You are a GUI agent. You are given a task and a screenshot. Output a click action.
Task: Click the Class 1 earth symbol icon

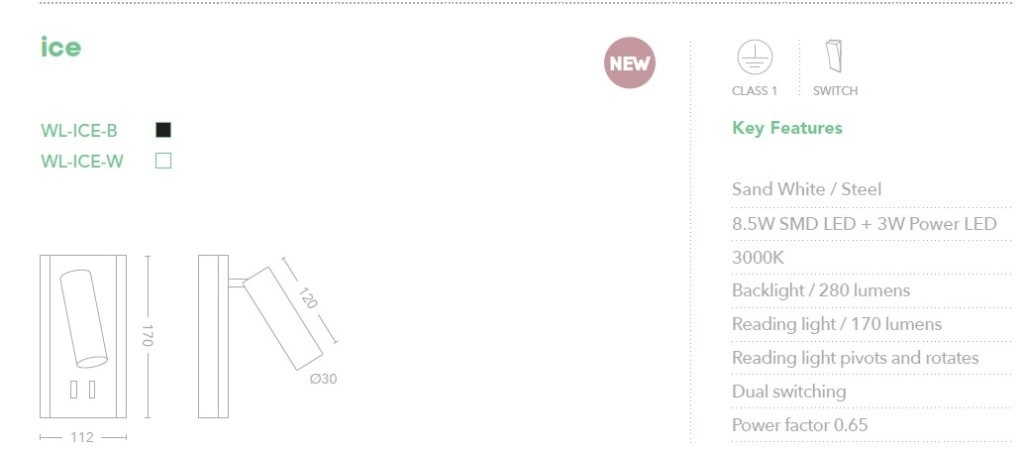[x=754, y=57]
